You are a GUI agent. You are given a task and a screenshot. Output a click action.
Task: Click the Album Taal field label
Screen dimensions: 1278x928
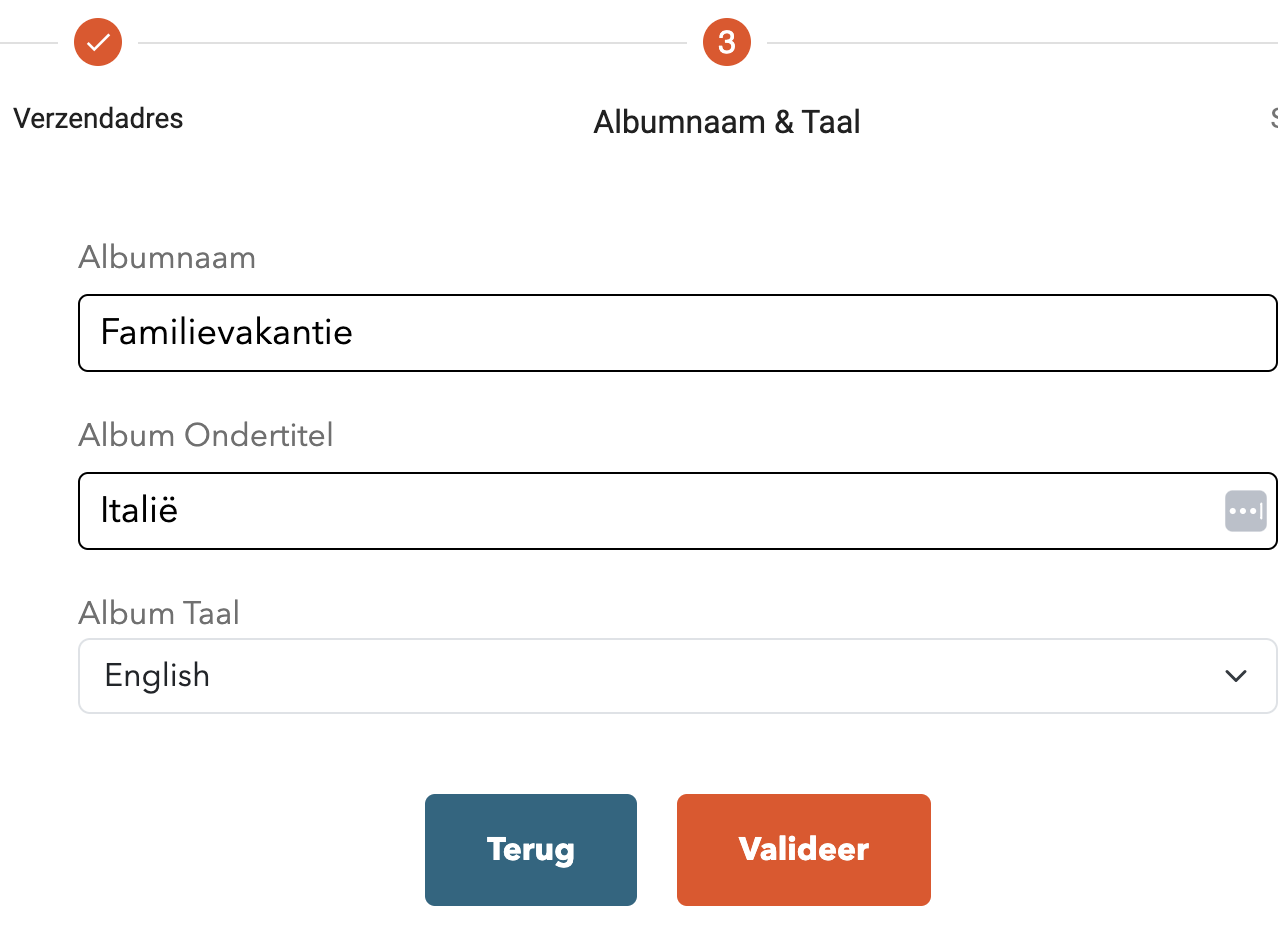[x=159, y=613]
